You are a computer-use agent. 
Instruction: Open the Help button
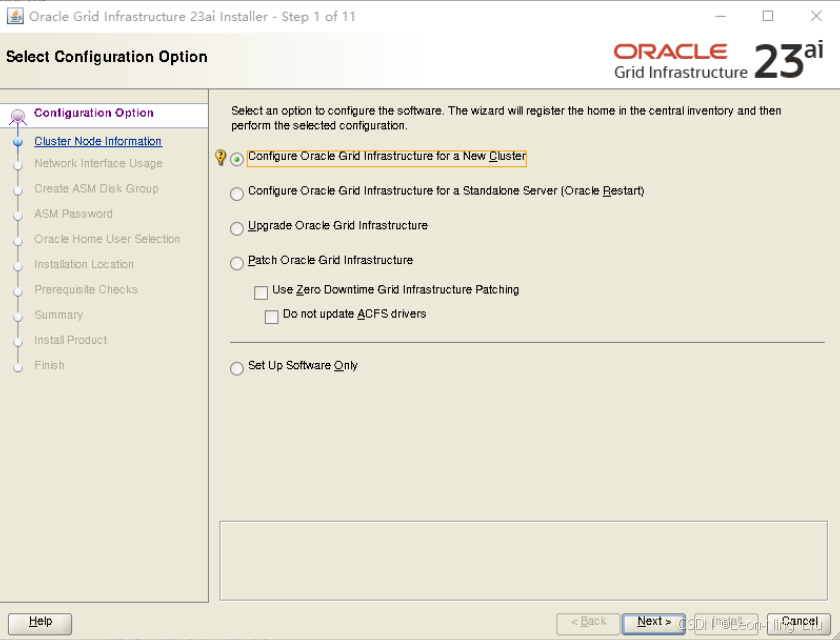40,623
